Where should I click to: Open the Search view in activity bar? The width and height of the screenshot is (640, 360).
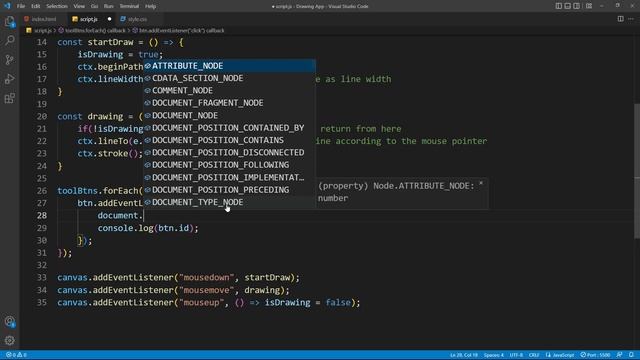click(9, 40)
